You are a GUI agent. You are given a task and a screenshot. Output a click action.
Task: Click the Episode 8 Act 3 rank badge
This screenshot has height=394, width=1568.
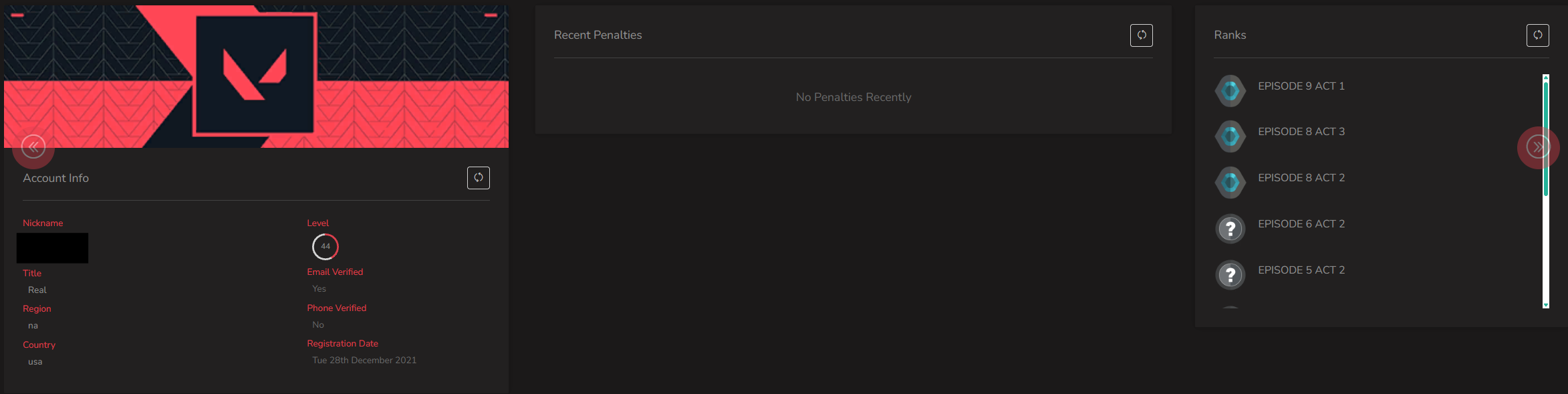pyautogui.click(x=1230, y=136)
